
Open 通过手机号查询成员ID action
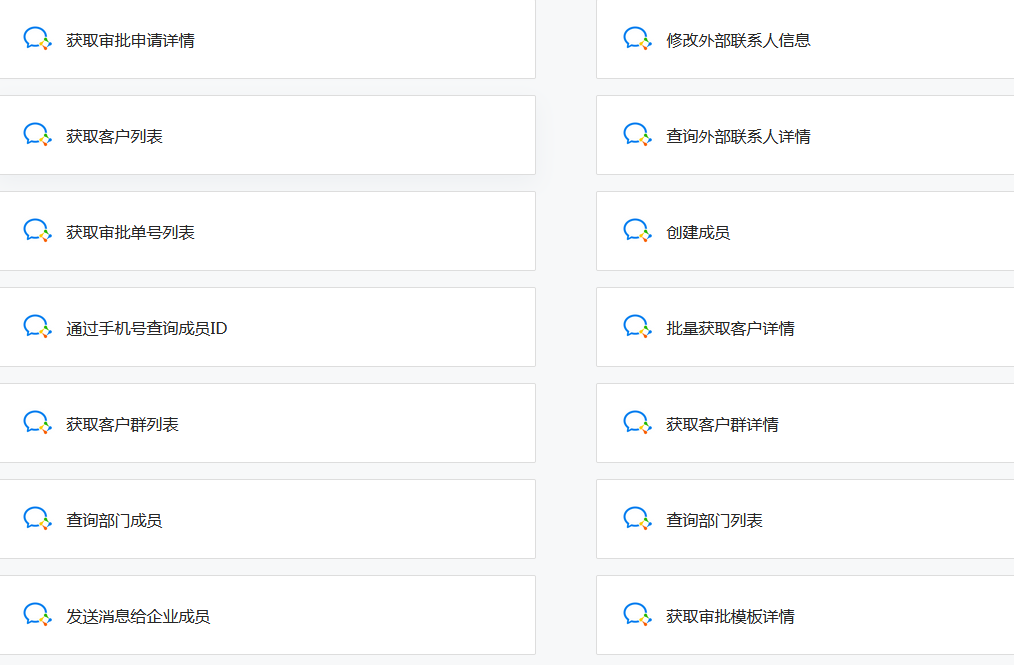click(x=268, y=327)
